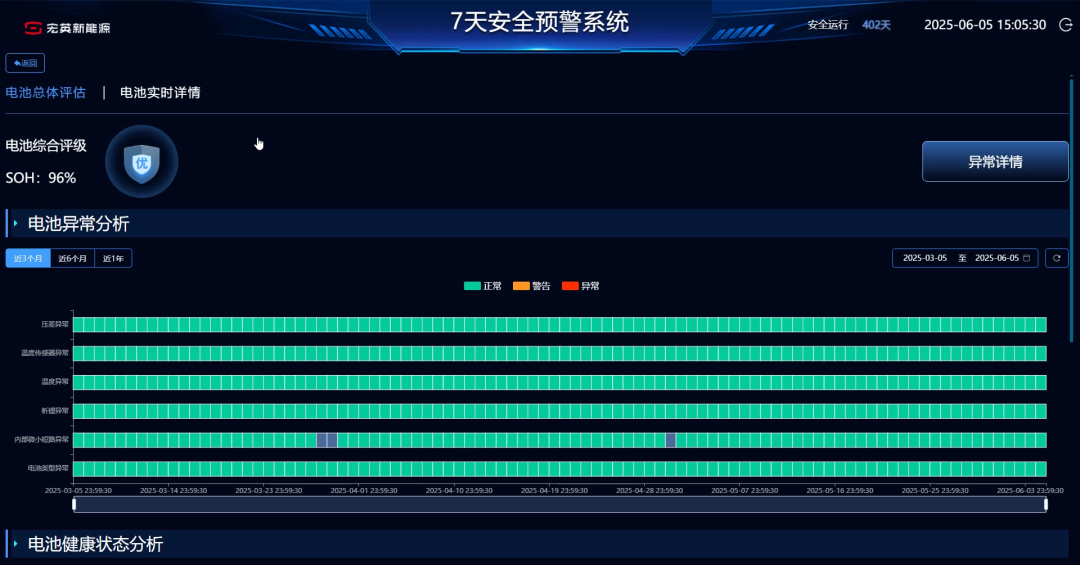1080x565 pixels.
Task: Click the logout icon beside the clock
Action: (1065, 25)
